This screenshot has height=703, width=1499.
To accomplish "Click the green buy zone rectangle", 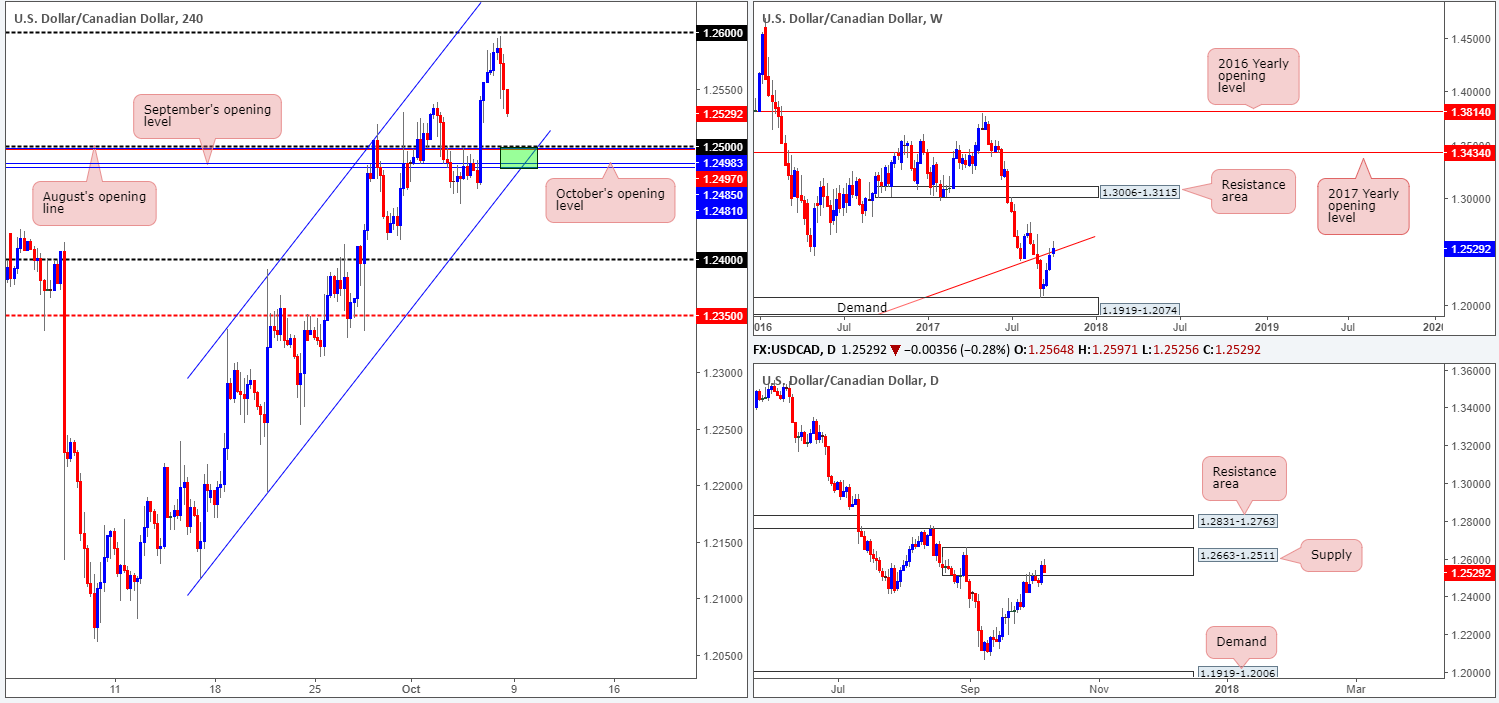I will pyautogui.click(x=519, y=157).
